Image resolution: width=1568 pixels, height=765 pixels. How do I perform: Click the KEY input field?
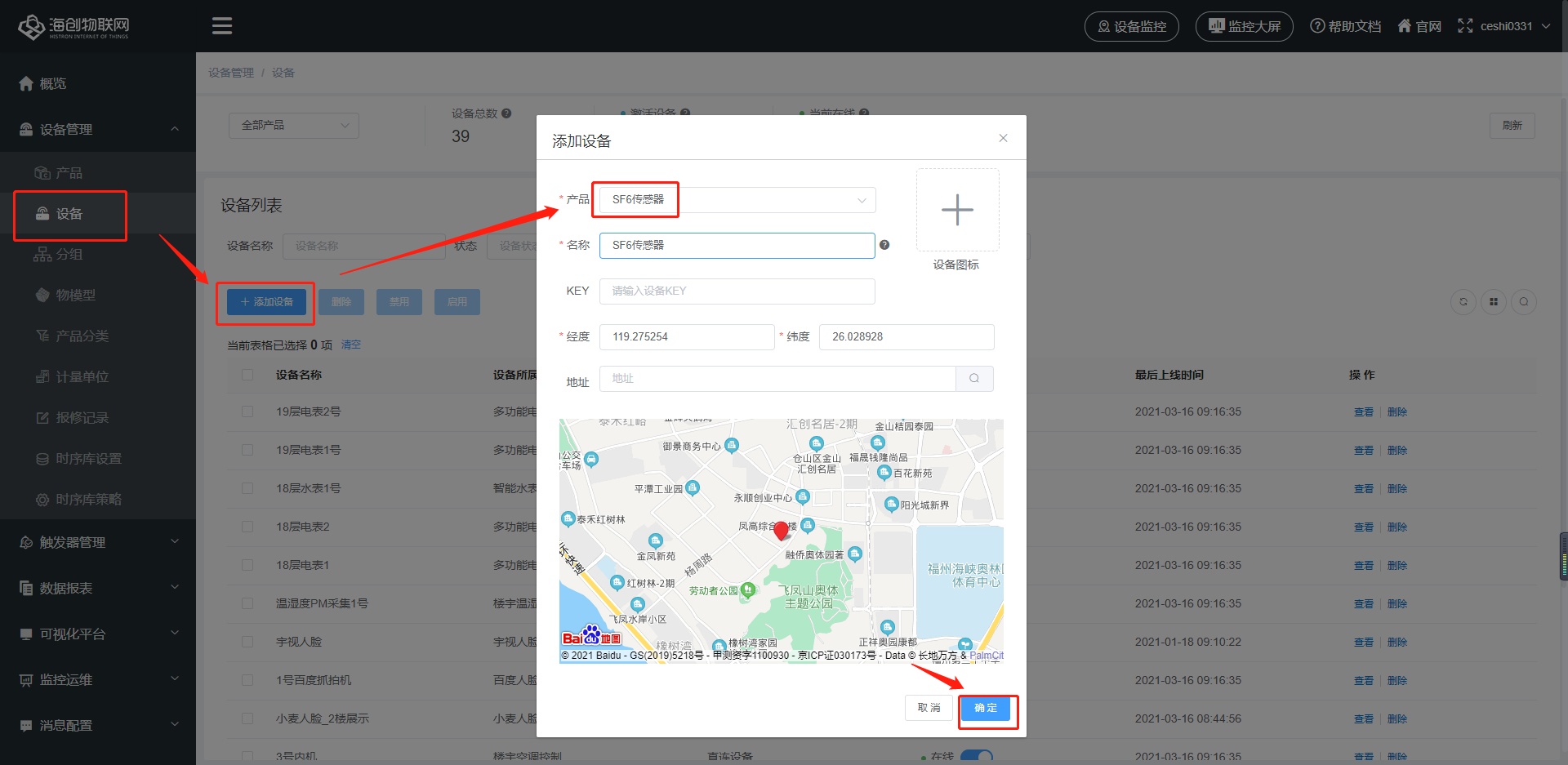click(x=737, y=291)
